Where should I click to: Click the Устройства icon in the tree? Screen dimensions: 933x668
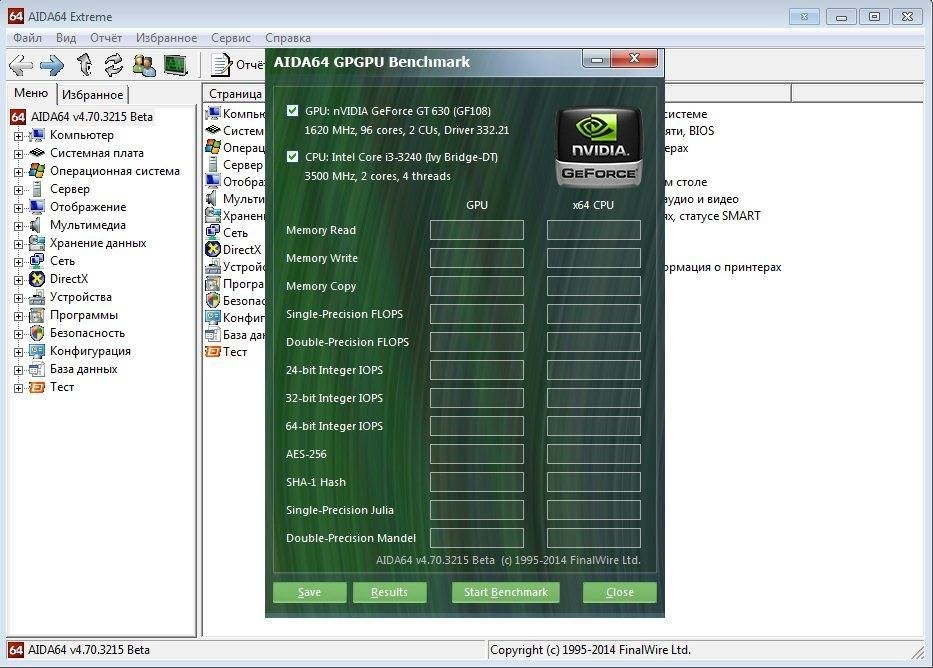tap(36, 297)
